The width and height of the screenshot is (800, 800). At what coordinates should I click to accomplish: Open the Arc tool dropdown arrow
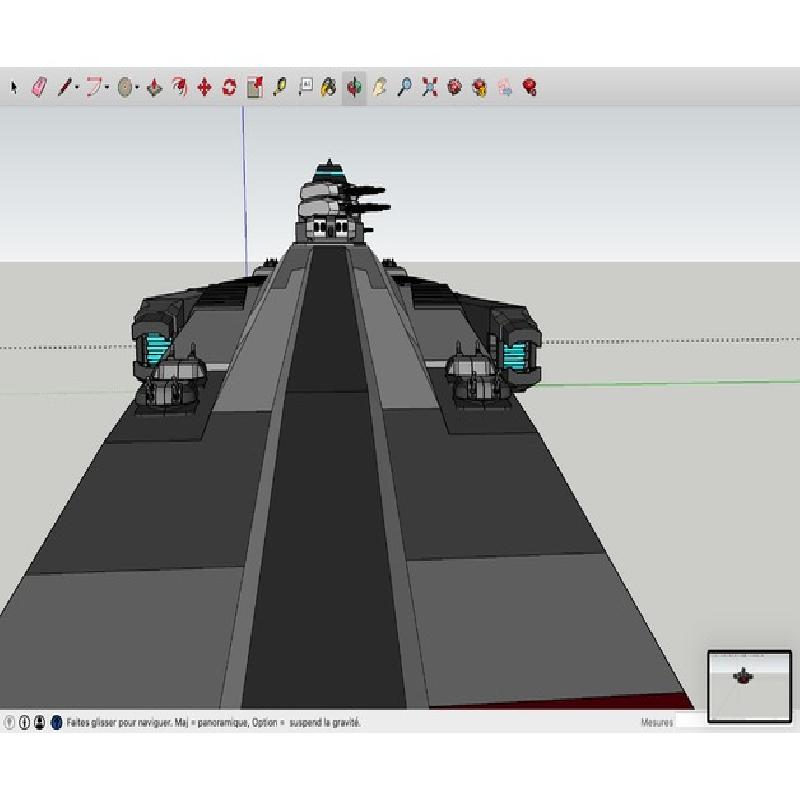[108, 89]
